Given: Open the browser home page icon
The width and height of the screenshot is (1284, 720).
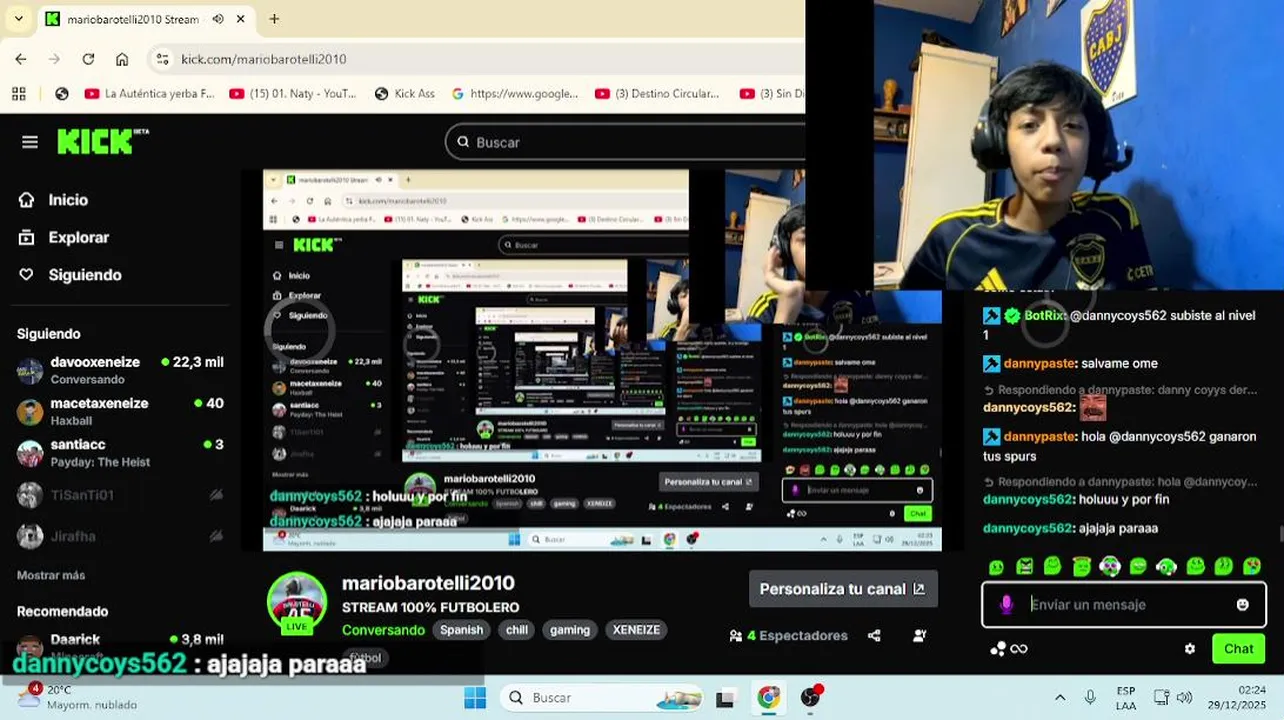Looking at the screenshot, I should tap(122, 59).
